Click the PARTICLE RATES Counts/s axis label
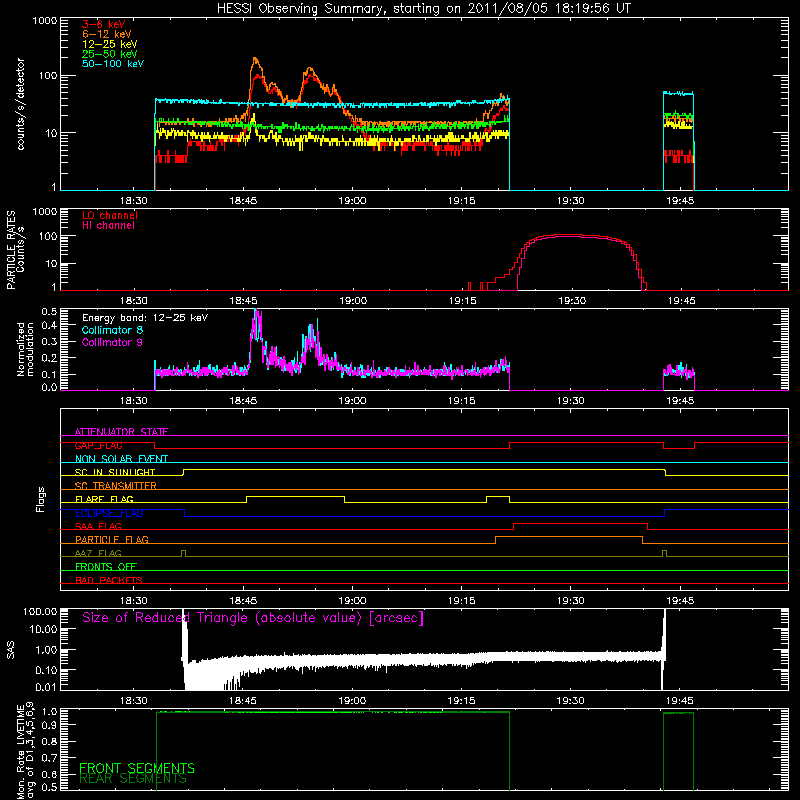The image size is (800, 800). (15, 250)
